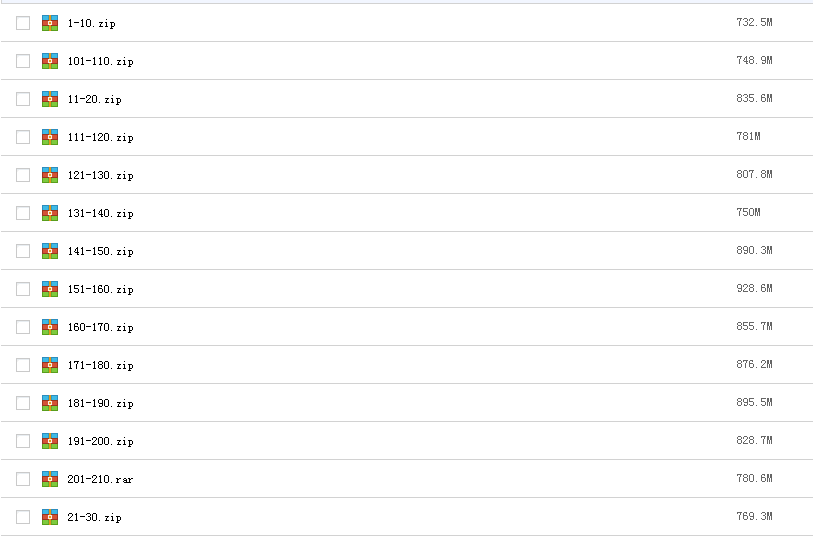
Task: Open the file 160-170.zip
Action: (x=101, y=327)
